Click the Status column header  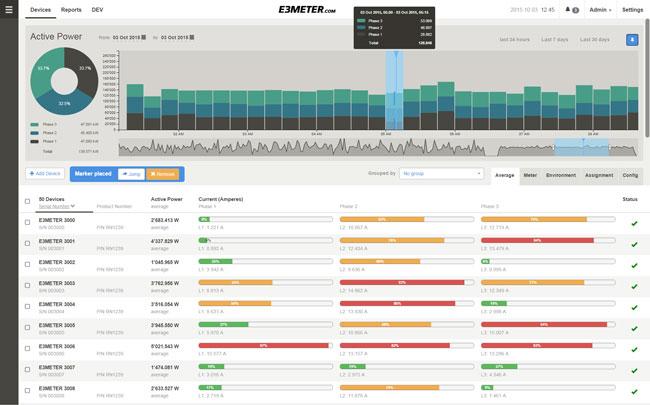point(630,199)
